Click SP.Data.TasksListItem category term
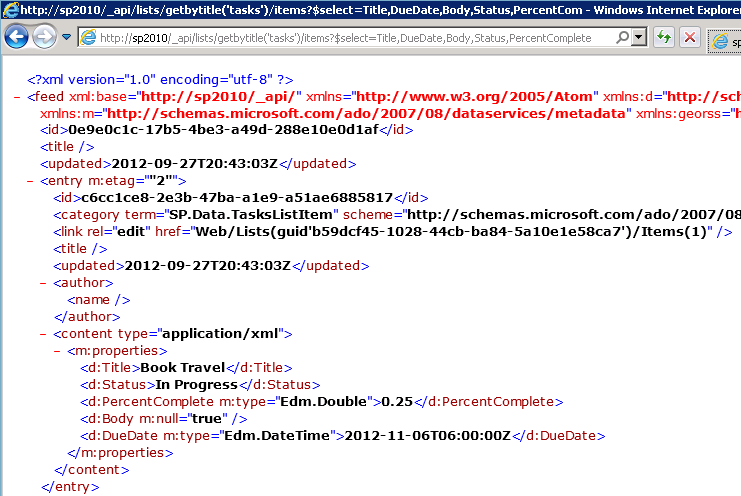The height and width of the screenshot is (496, 741). (251, 214)
